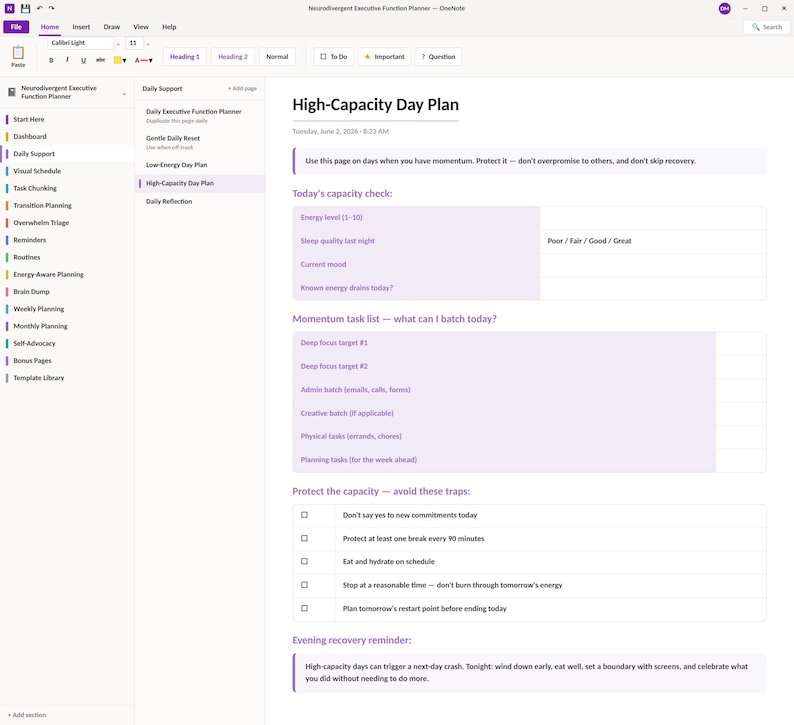Toggle underline formatting

pos(83,60)
